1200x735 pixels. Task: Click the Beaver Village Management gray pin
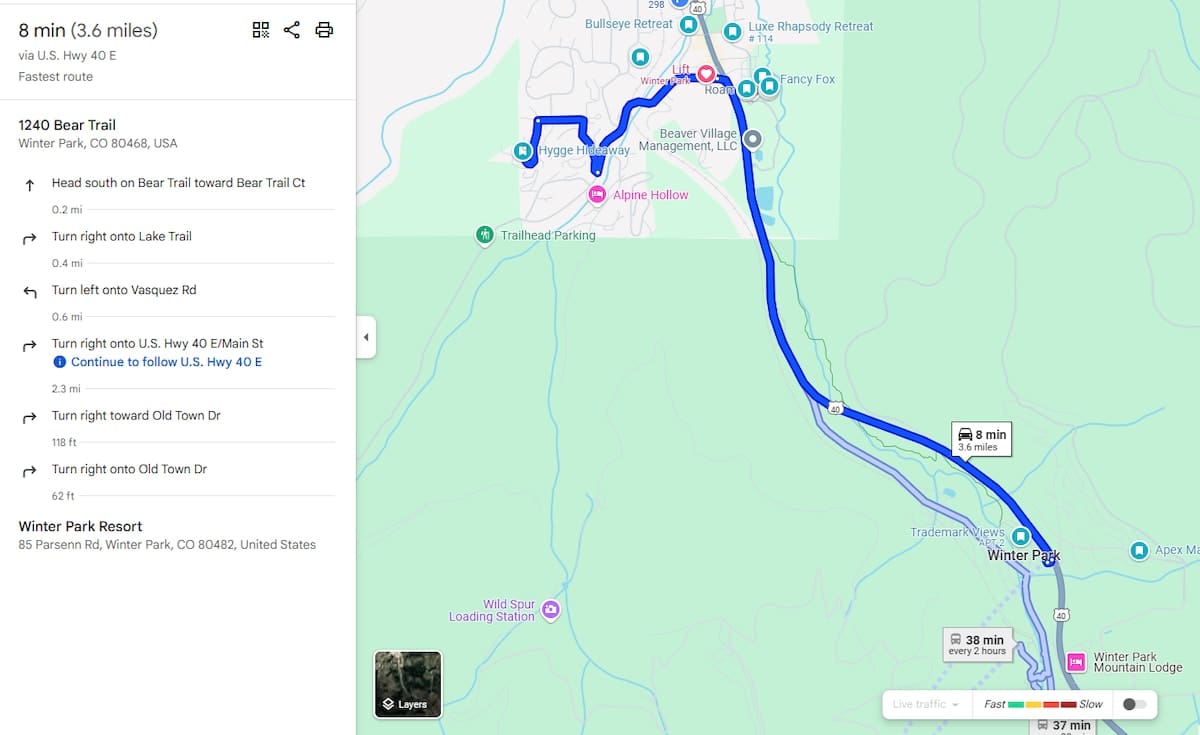(753, 140)
